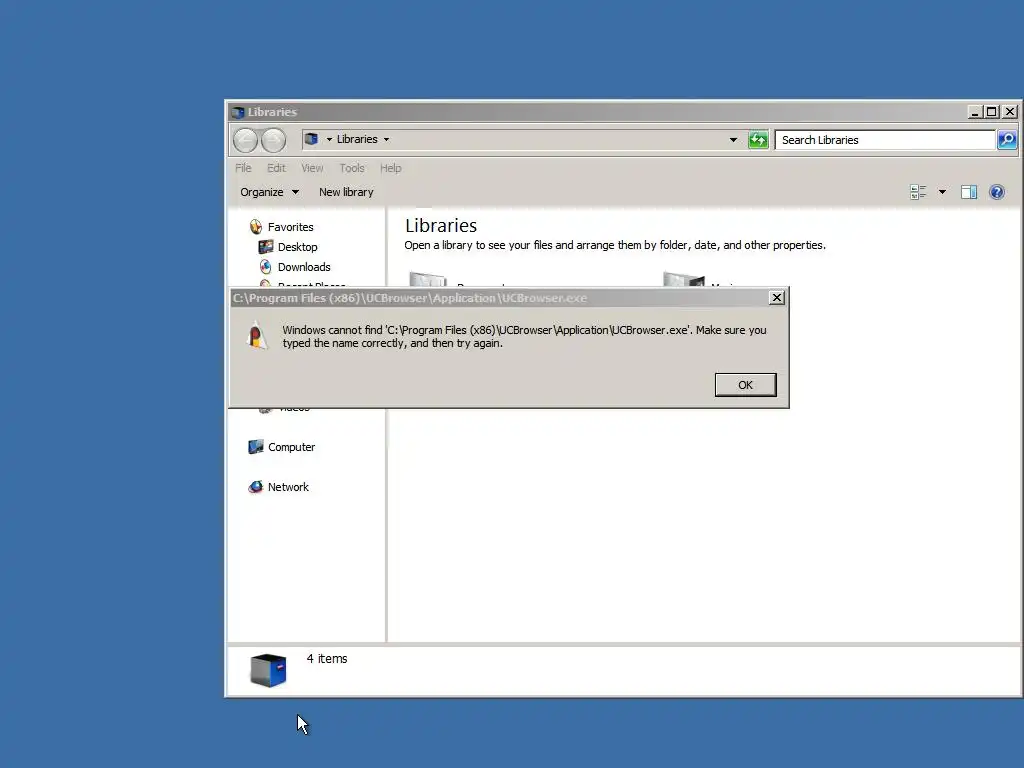Screen dimensions: 1024x768
Task: Minimize the Libraries window
Action: tap(974, 112)
